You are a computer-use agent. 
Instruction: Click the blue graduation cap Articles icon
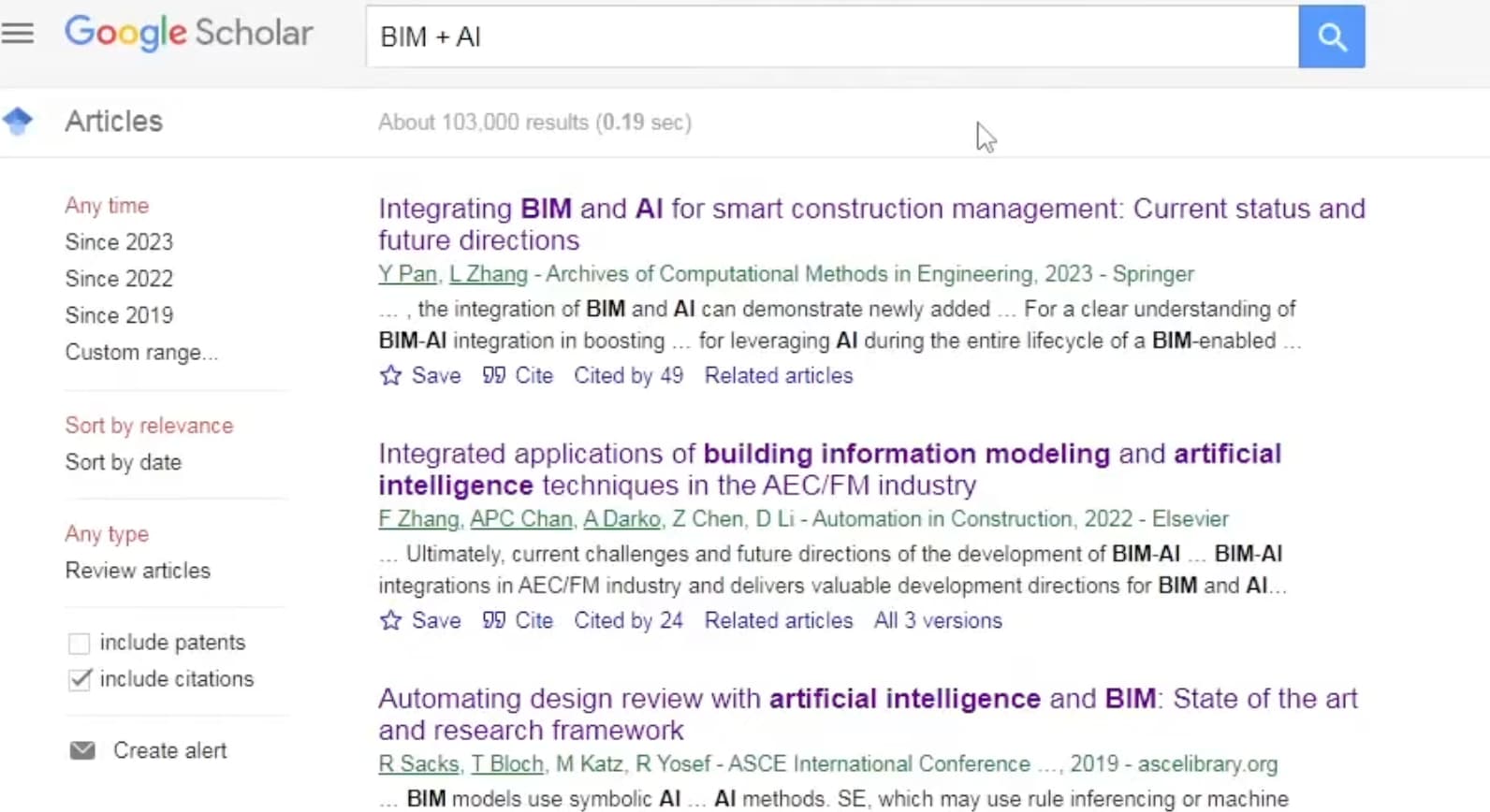pos(18,121)
